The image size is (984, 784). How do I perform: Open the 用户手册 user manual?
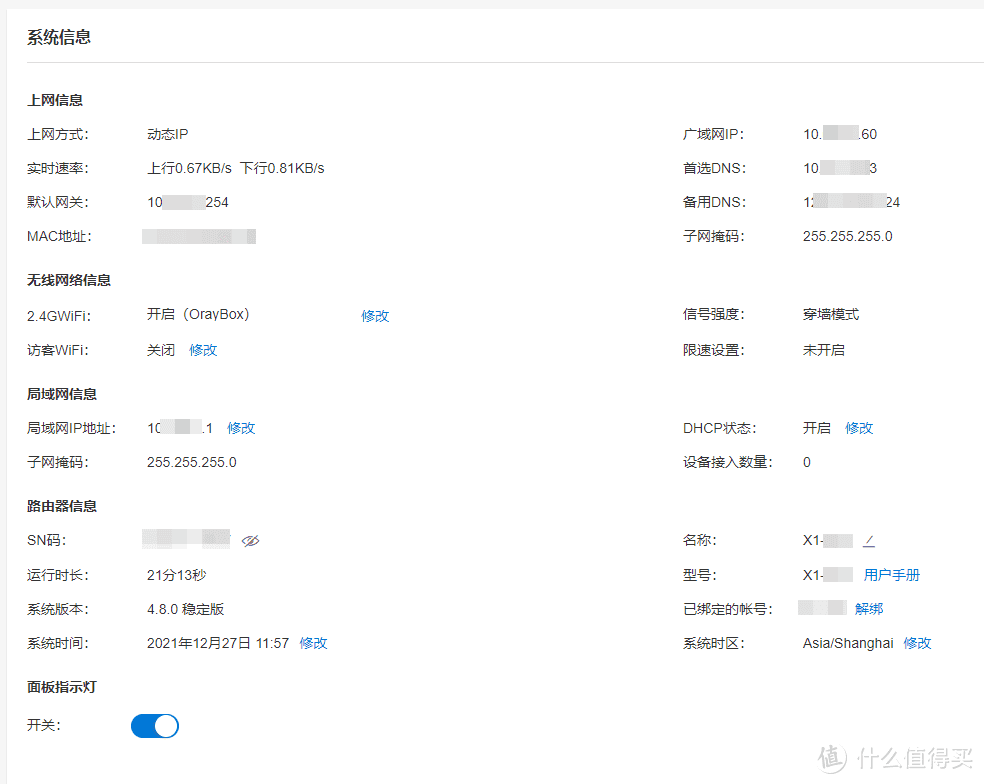click(891, 574)
